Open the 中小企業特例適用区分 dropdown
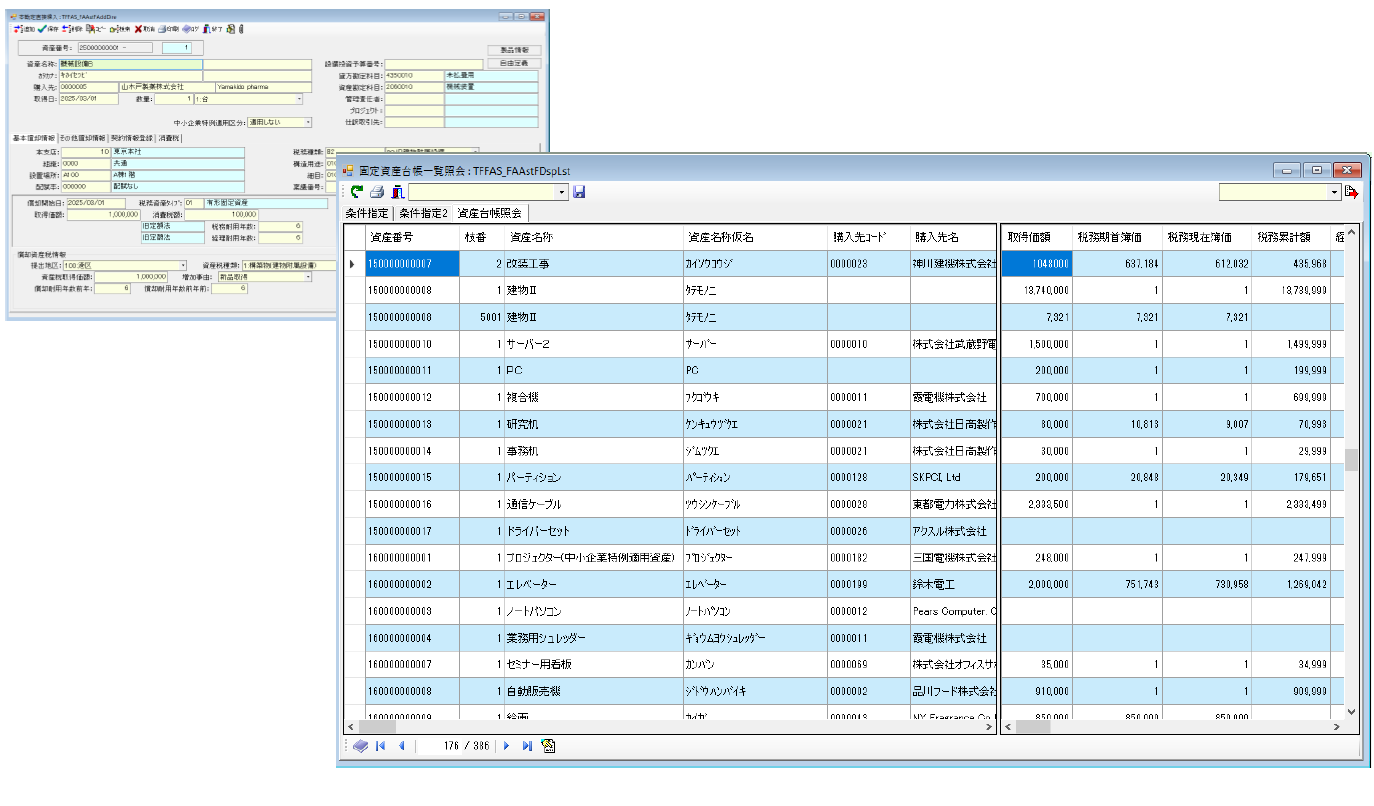This screenshot has width=1374, height=806. tap(307, 123)
